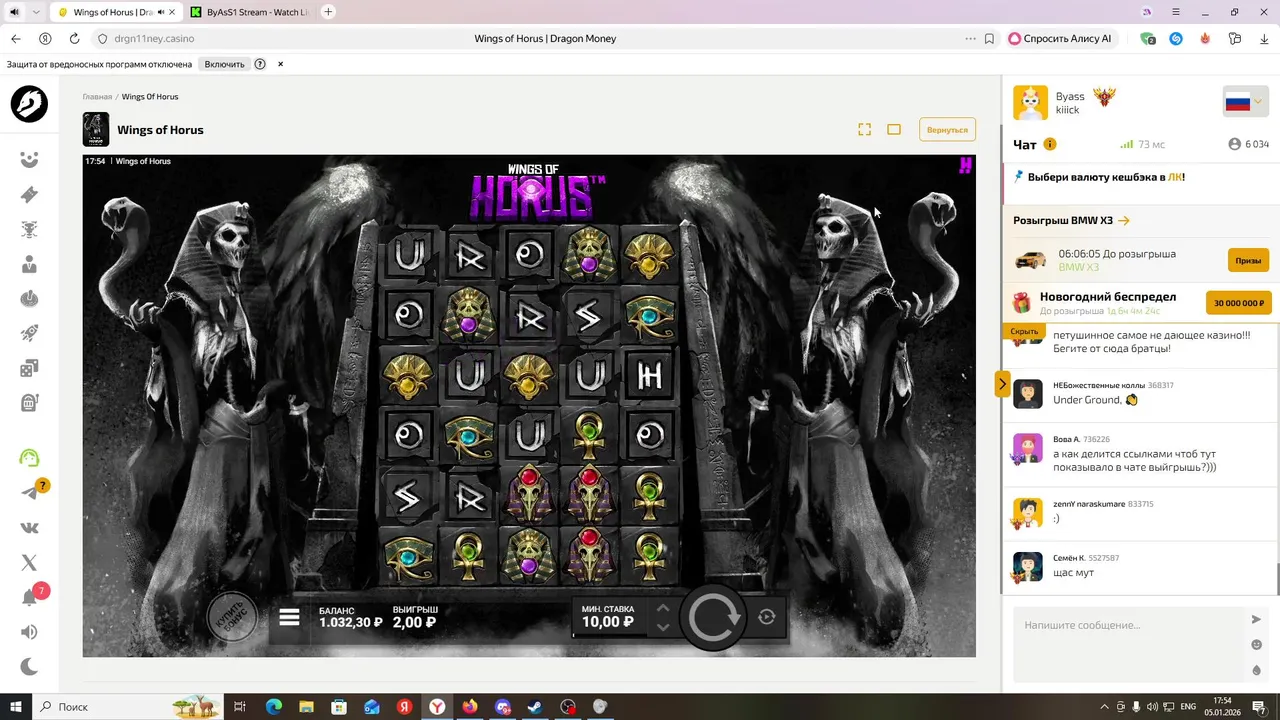The height and width of the screenshot is (720, 1280).
Task: Open the slot game hamburger menu
Action: coord(289,617)
